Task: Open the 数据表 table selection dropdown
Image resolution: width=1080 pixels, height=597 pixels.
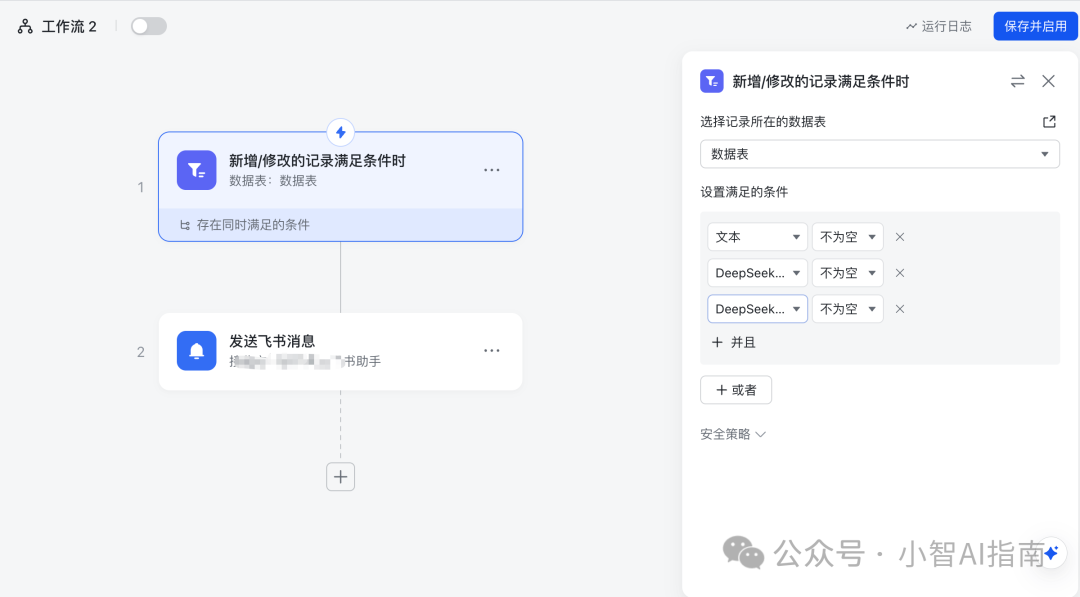Action: tap(879, 154)
